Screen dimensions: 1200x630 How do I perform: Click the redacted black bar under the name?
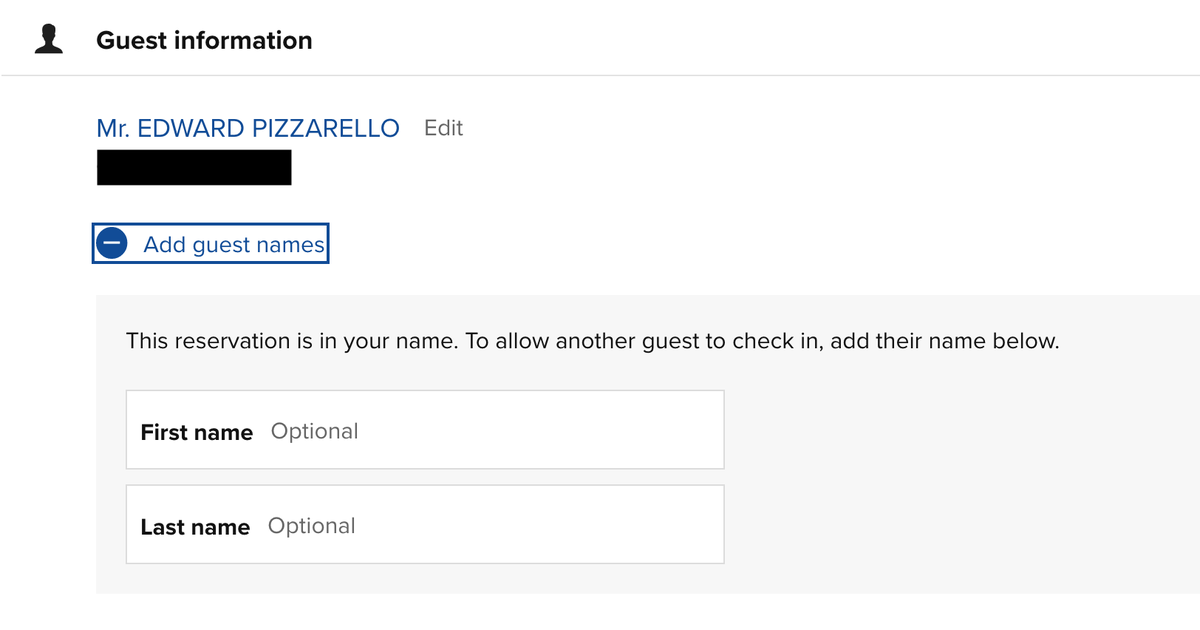click(x=193, y=167)
